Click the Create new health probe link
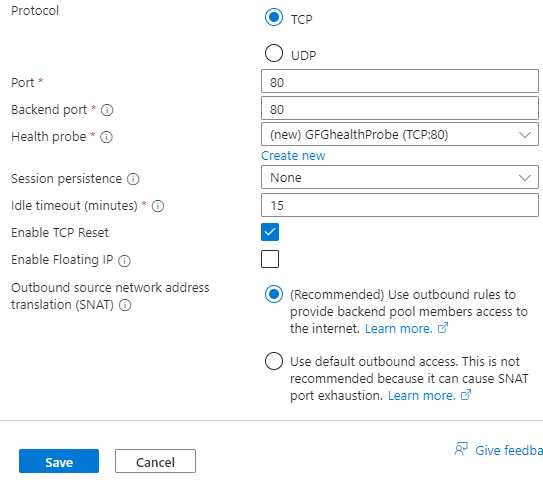This screenshot has width=543, height=492. click(293, 156)
